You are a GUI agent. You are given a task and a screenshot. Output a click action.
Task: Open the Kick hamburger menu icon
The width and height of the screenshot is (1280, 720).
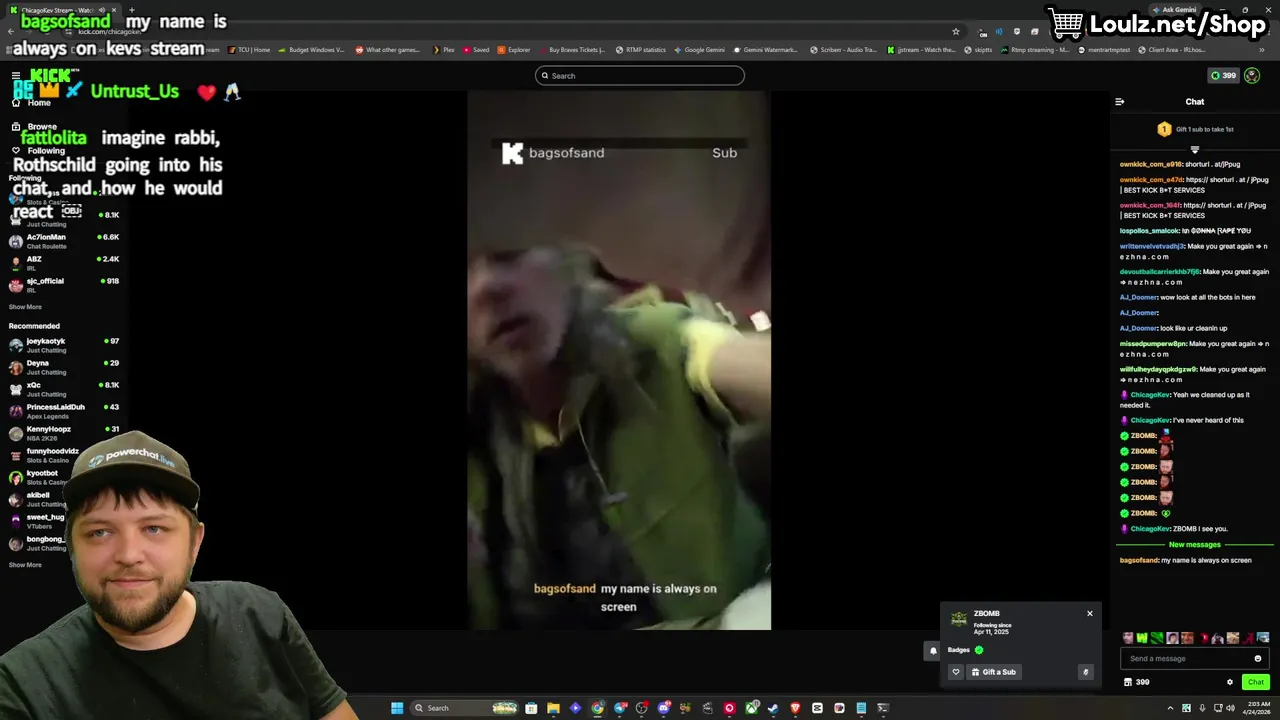coord(16,76)
